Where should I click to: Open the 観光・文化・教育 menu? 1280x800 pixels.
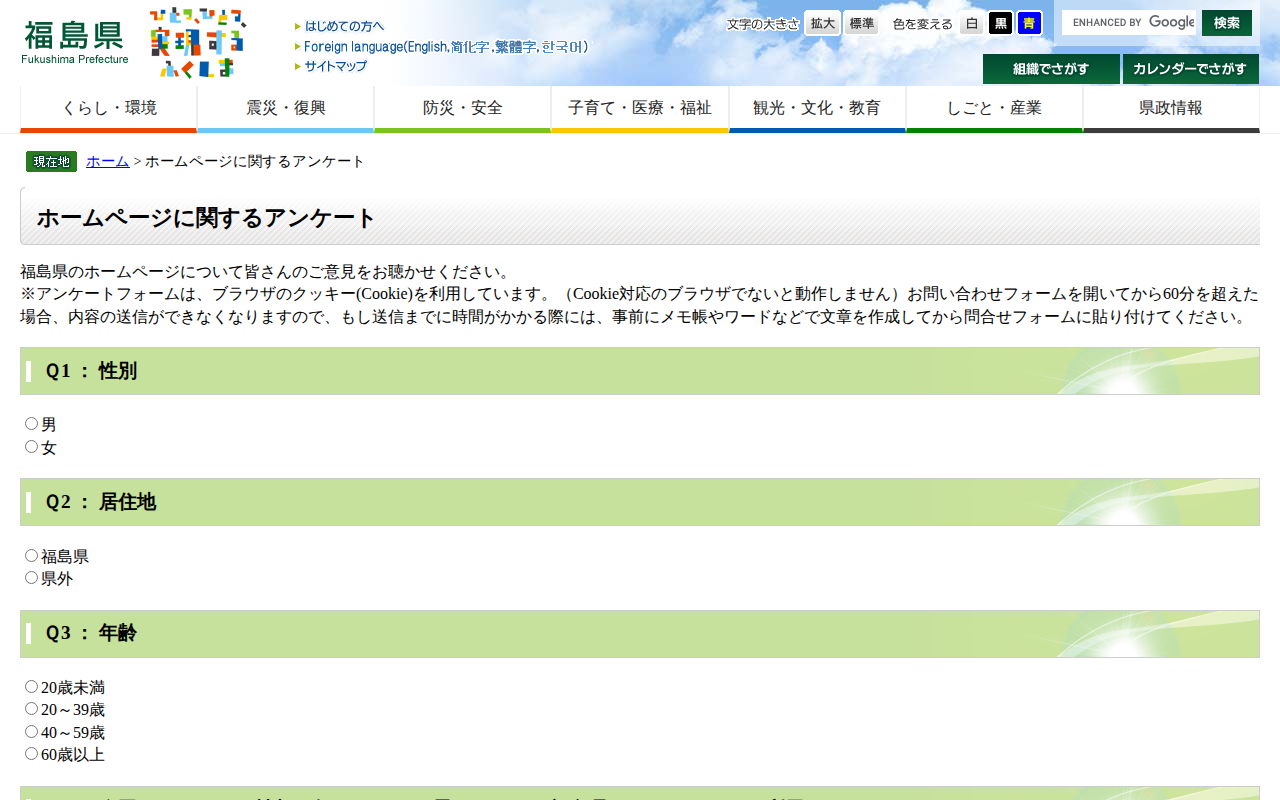[x=817, y=109]
